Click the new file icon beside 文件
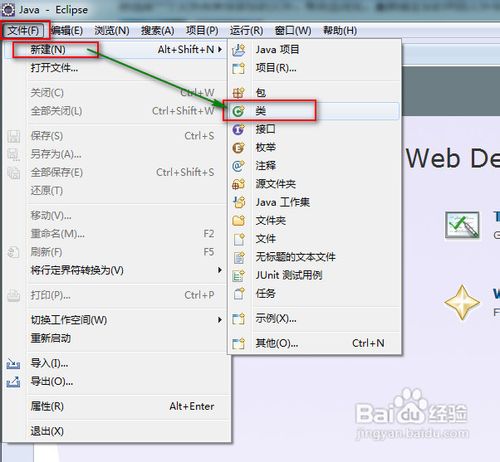Screen dimensions: 500x462 pos(239,239)
